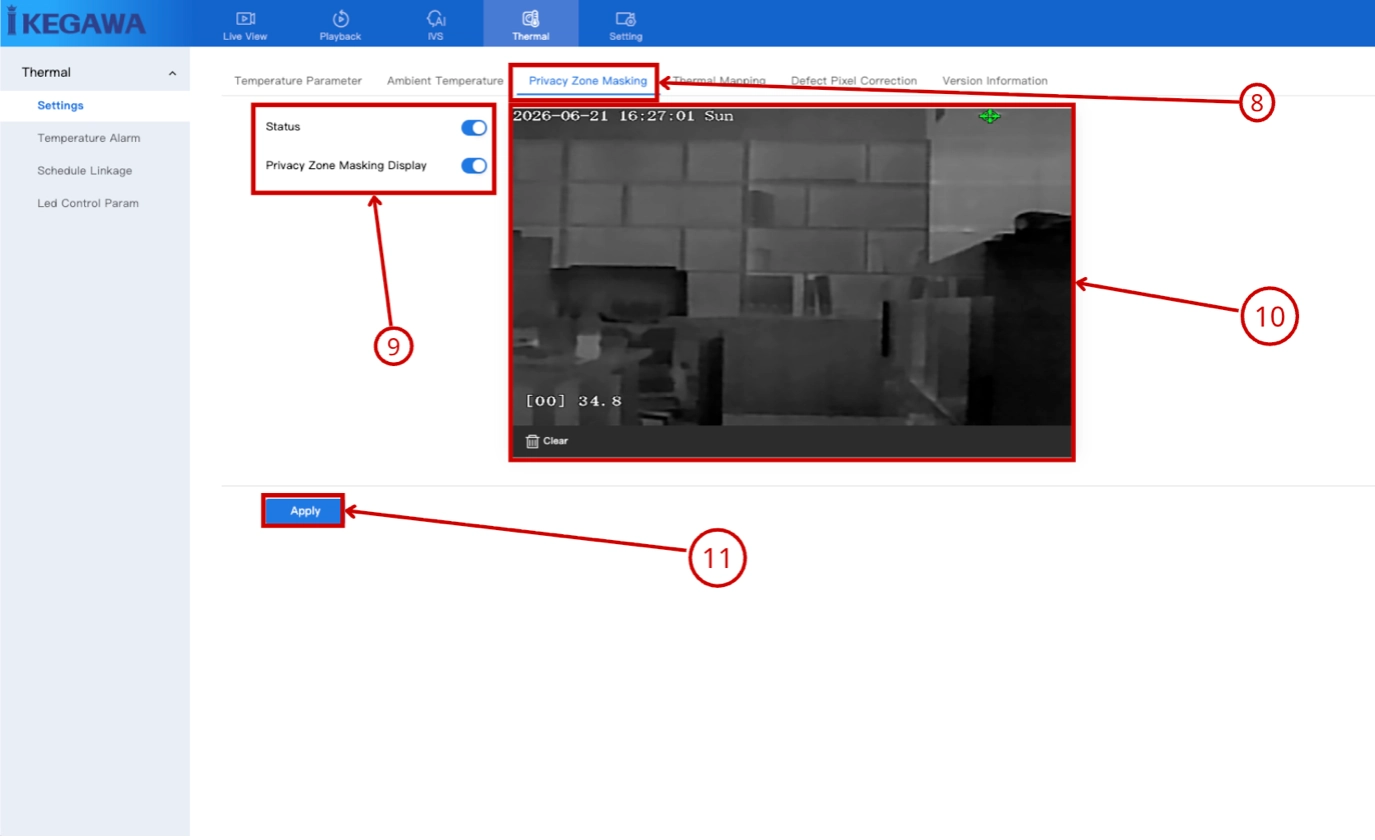Image resolution: width=1375 pixels, height=840 pixels.
Task: Collapse the Thermal sidebar section
Action: coord(172,73)
